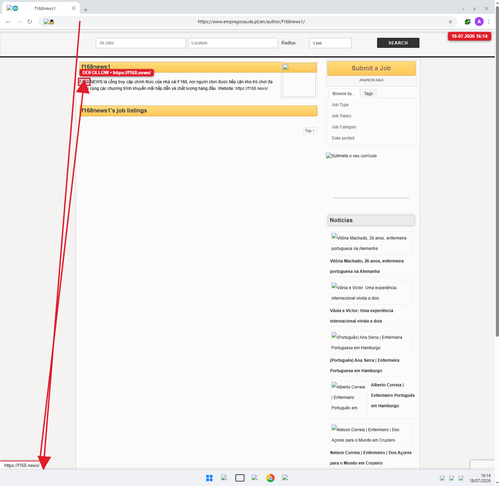This screenshot has height=486, width=500.
Task: Click the Vânia e Victor news thumbnail
Action: [x=371, y=293]
